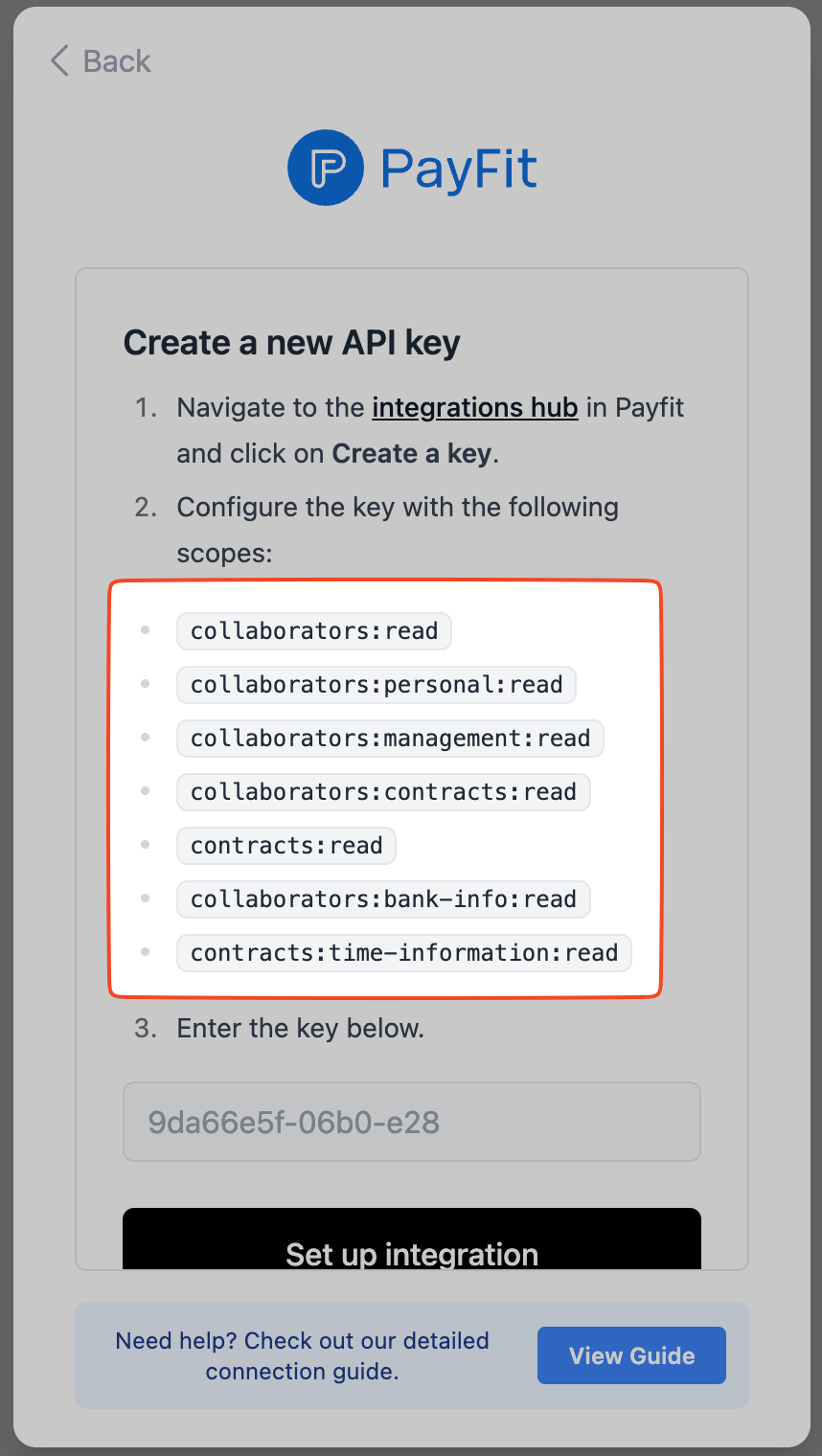Click the 'Need help?' connection guide text
The width and height of the screenshot is (822, 1456).
click(302, 1355)
